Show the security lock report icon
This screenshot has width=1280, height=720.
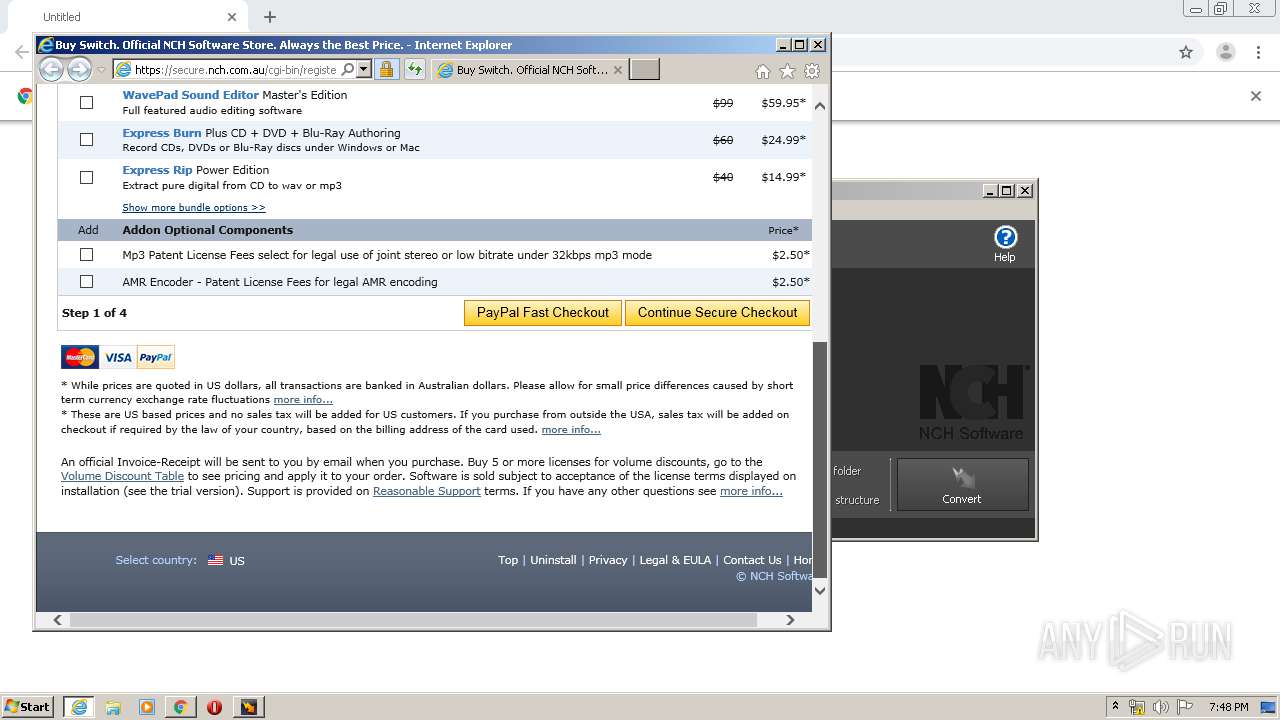coord(386,69)
